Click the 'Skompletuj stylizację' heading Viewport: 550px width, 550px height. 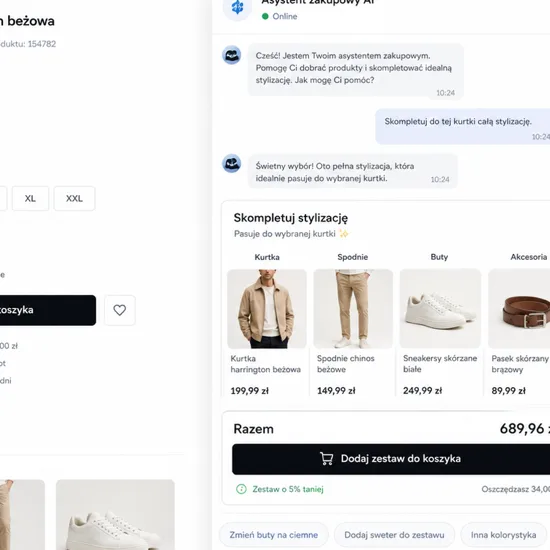click(291, 218)
